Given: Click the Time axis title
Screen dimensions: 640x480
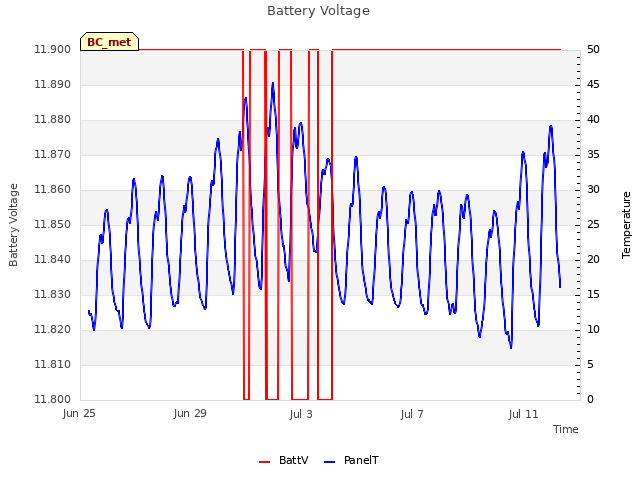Looking at the screenshot, I should pos(565,429).
